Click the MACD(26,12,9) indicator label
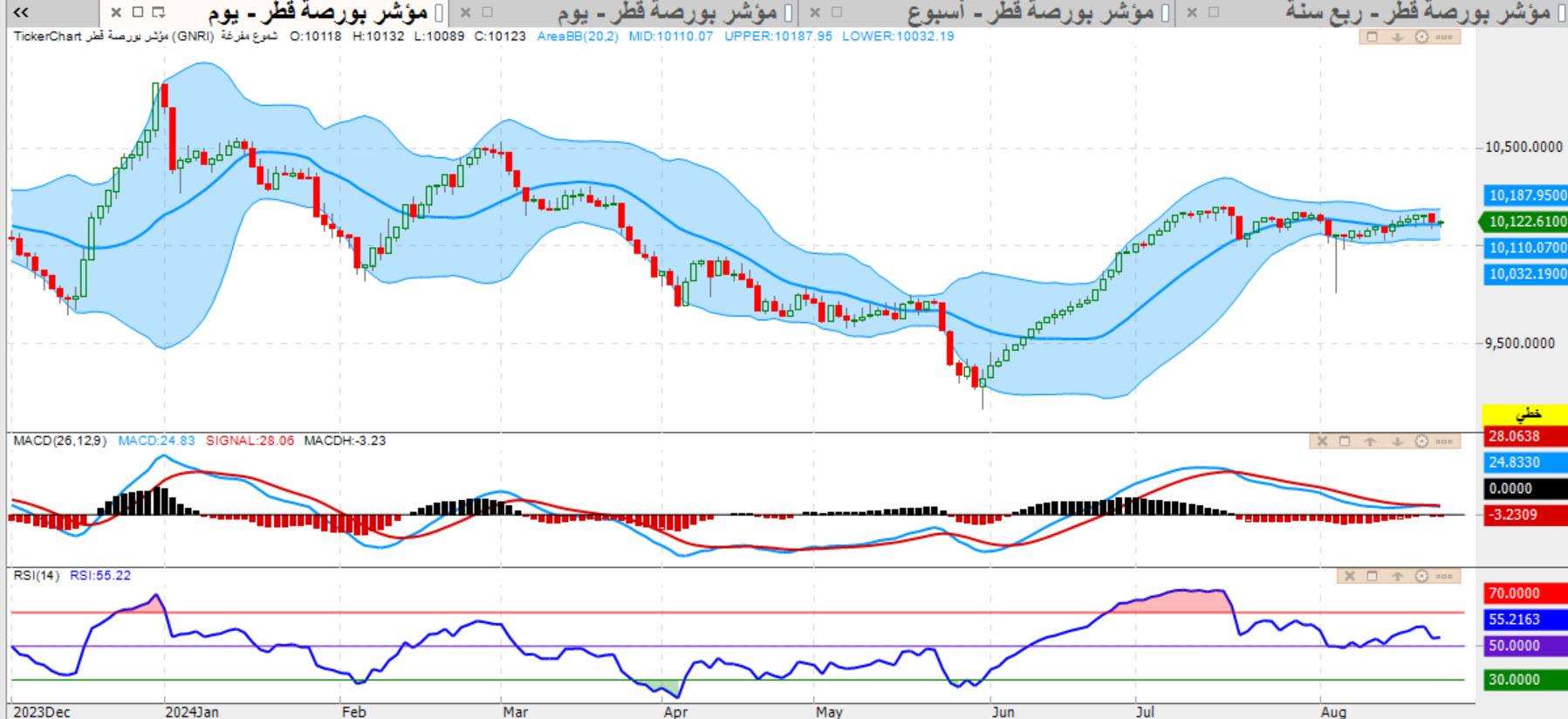The image size is (1568, 719). click(60, 441)
